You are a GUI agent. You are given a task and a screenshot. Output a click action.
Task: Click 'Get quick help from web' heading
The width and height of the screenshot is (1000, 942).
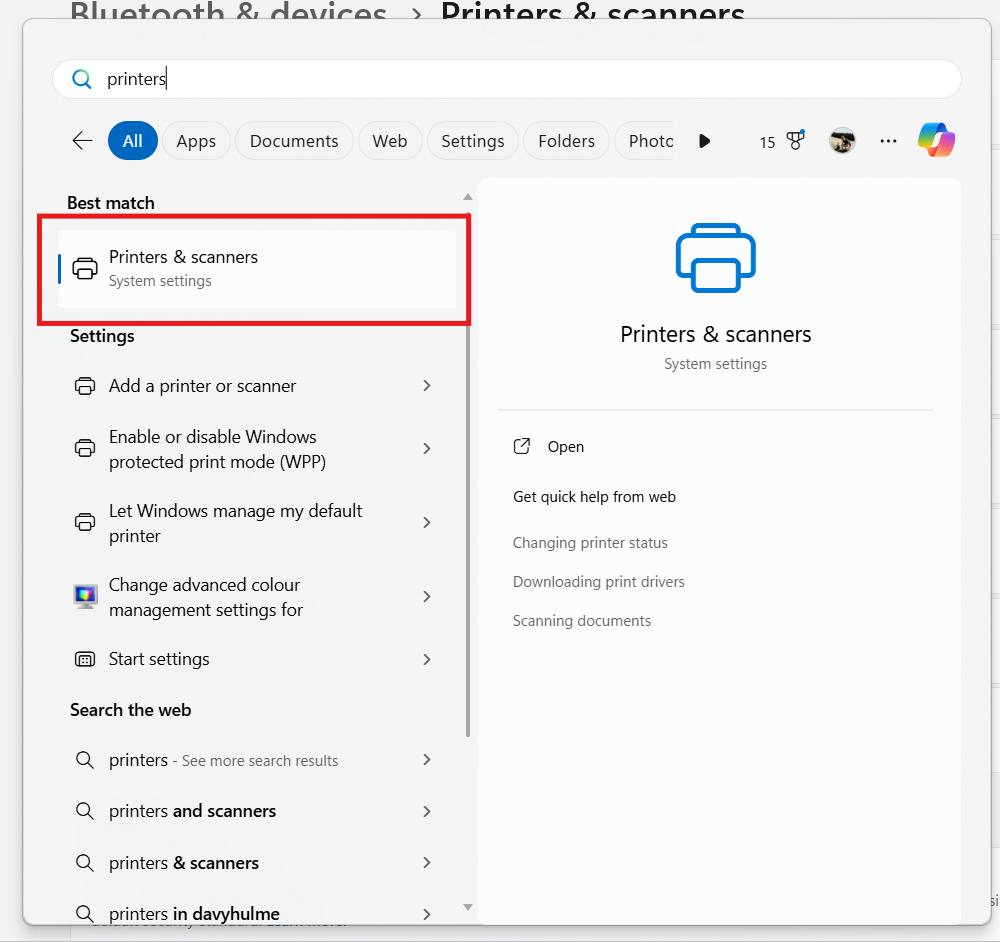(594, 497)
